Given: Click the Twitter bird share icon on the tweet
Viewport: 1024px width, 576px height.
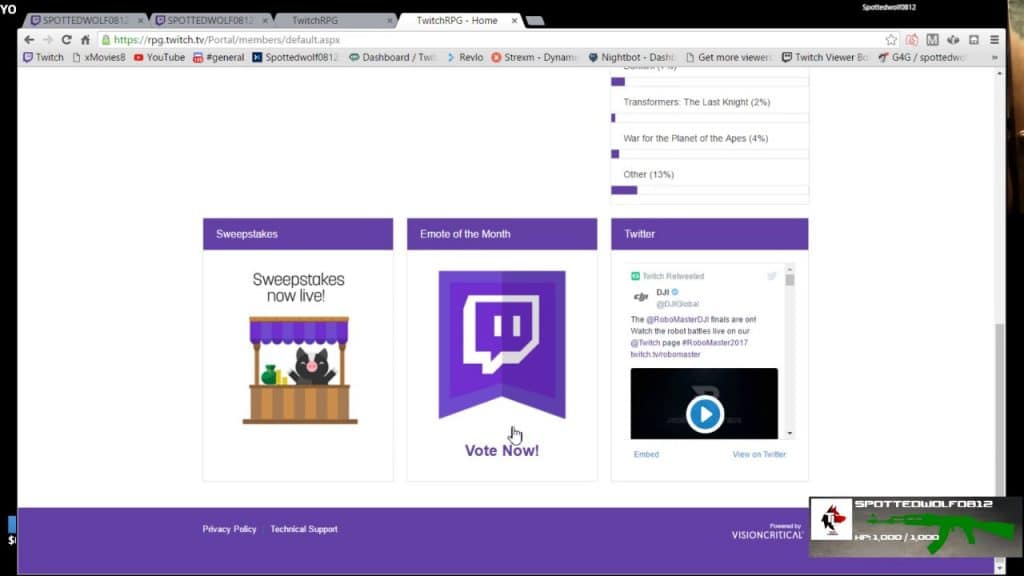Looking at the screenshot, I should pyautogui.click(x=772, y=275).
